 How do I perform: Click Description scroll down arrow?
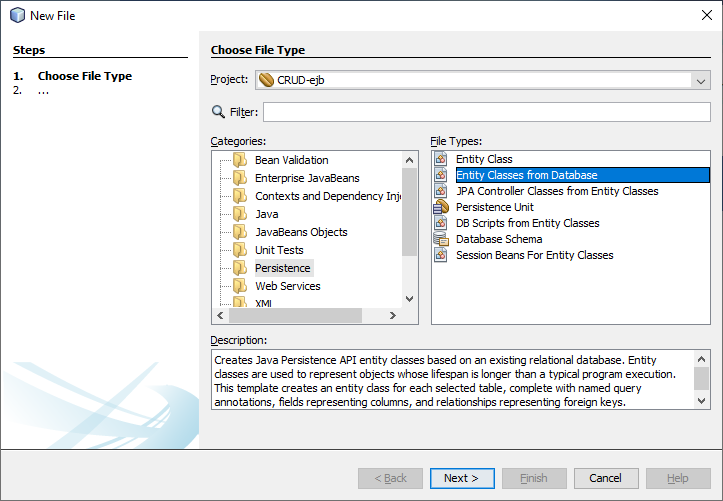coord(701,401)
